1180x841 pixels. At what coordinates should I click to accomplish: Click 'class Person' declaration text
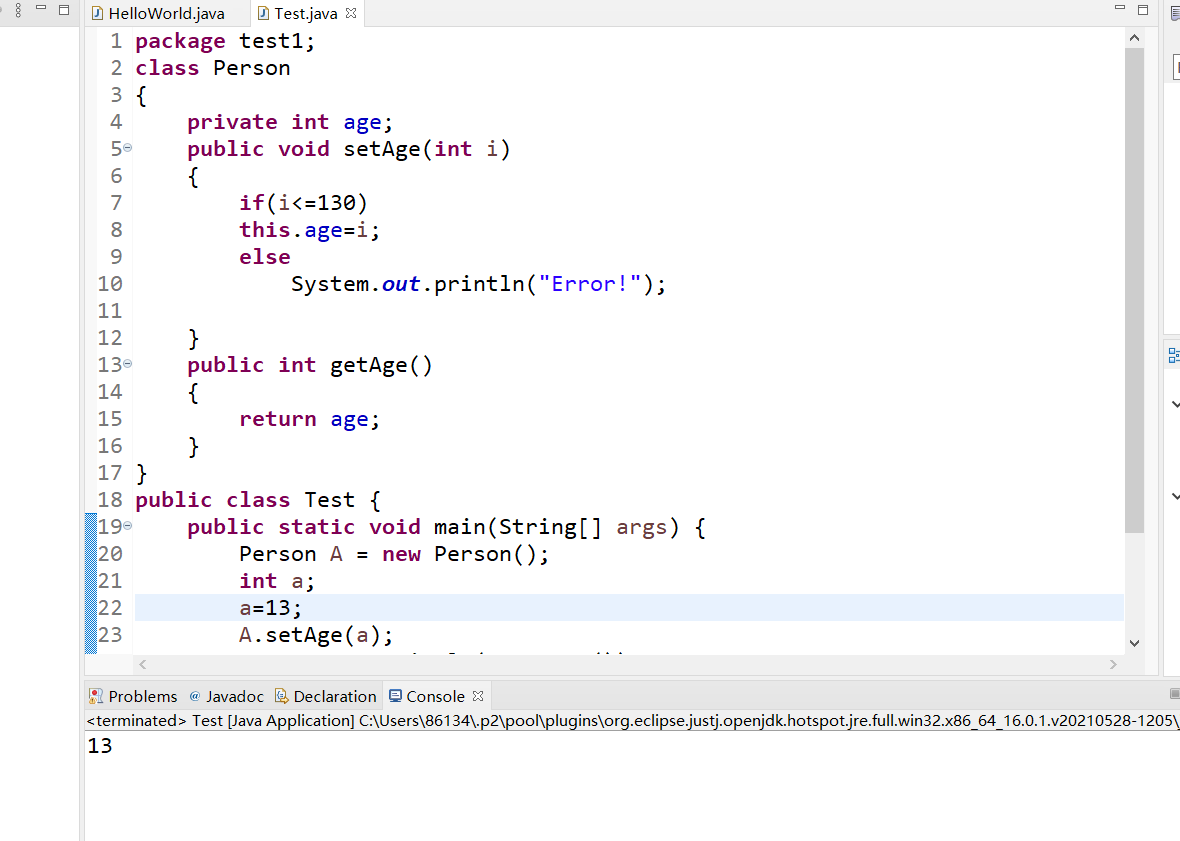pyautogui.click(x=213, y=68)
